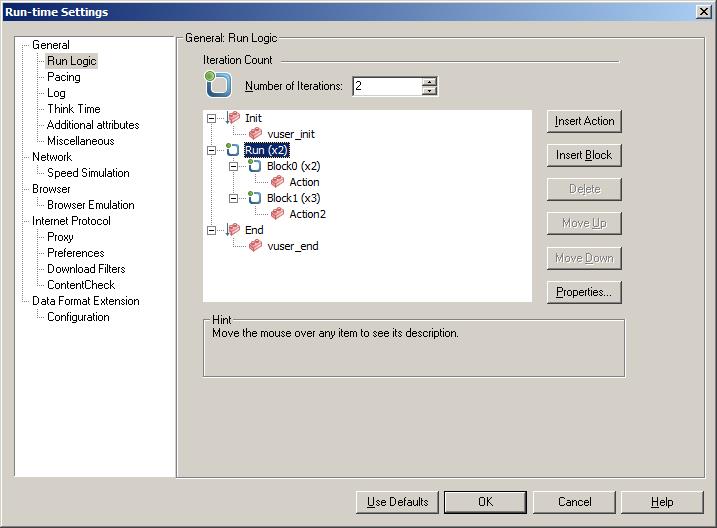This screenshot has width=717, height=528.
Task: Click the Number of Iterations input field
Action: tap(385, 87)
